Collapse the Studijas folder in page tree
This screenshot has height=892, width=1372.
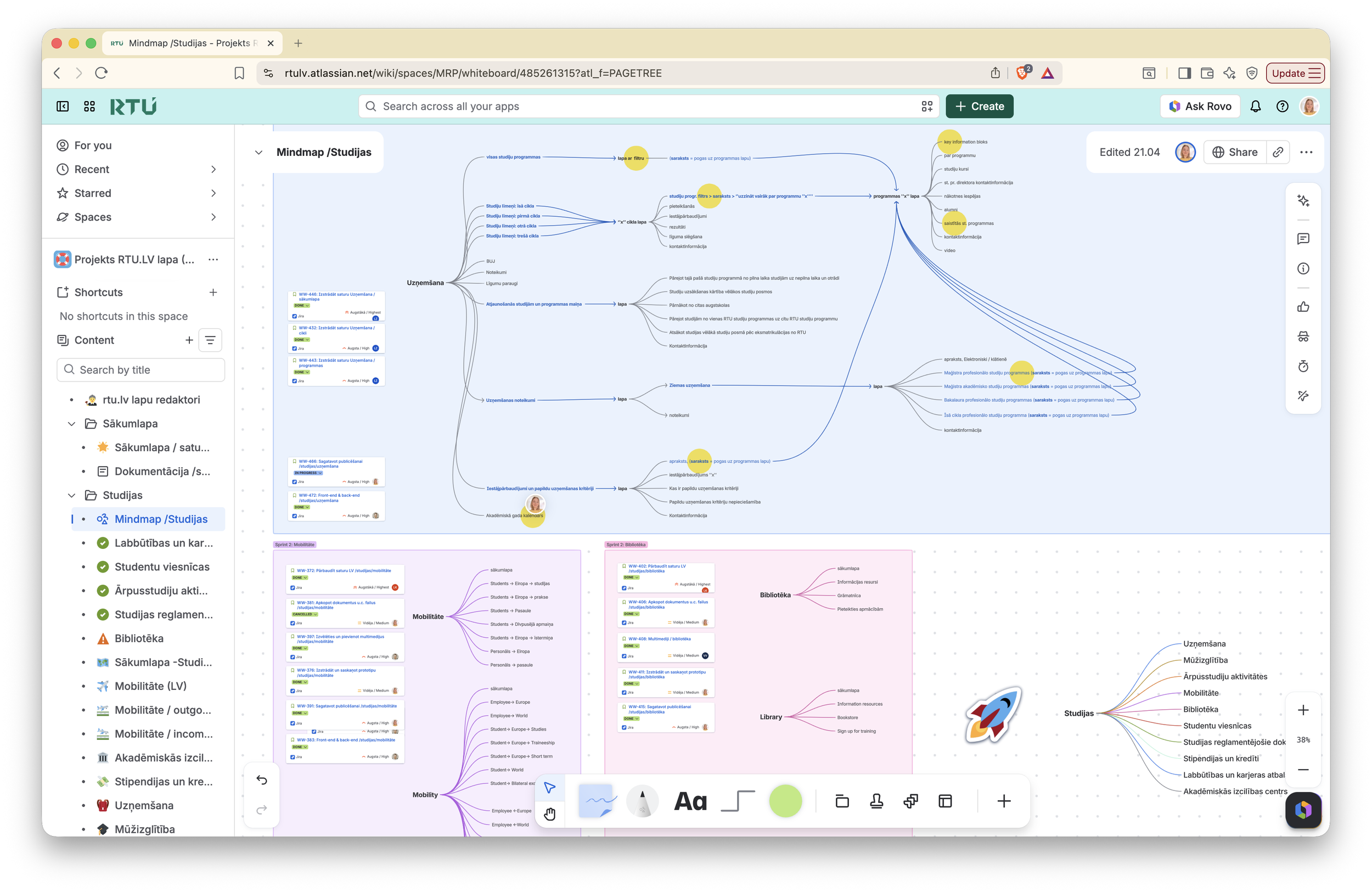pos(71,495)
